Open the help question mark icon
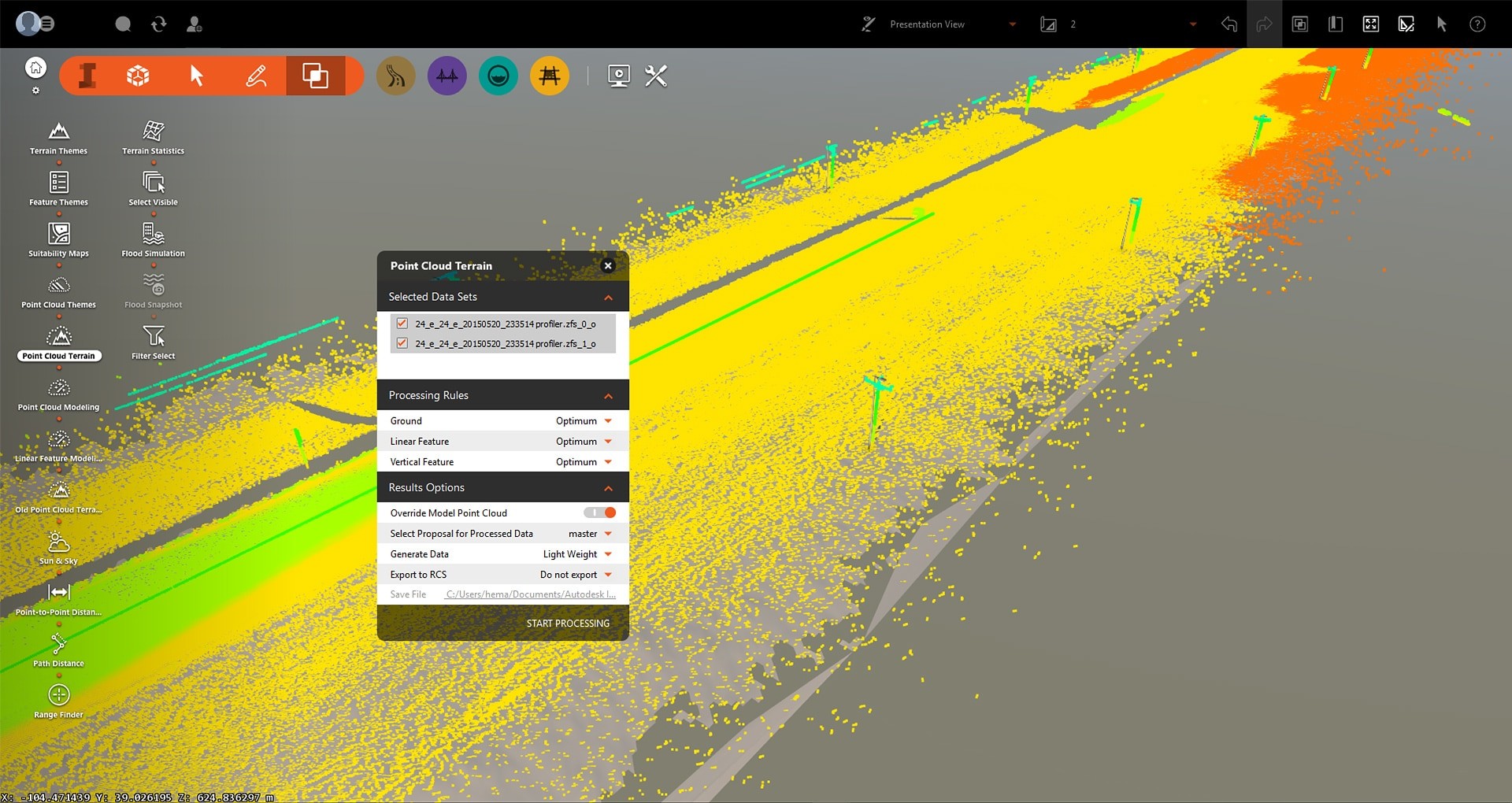Screen dimensions: 1512x803 click(x=1478, y=24)
